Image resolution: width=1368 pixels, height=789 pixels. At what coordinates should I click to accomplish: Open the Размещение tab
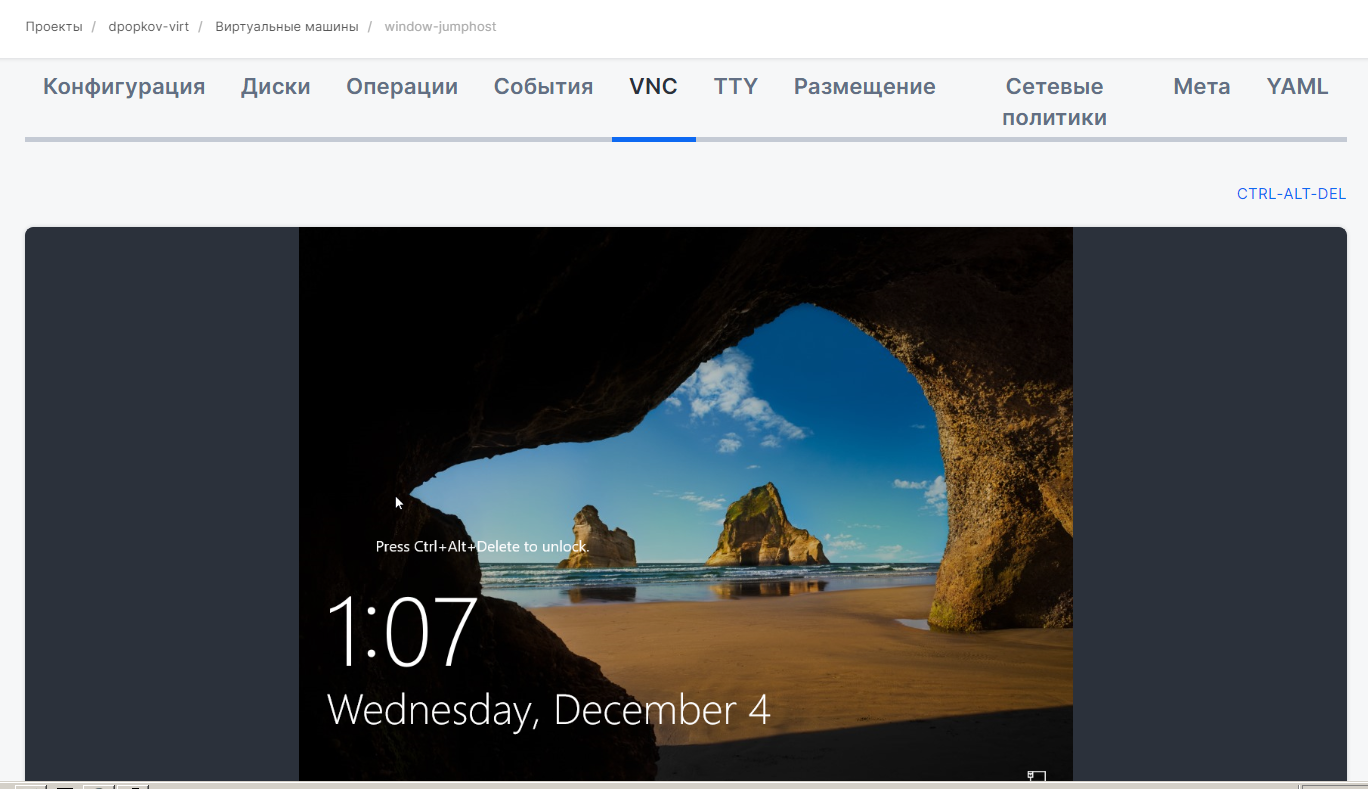pyautogui.click(x=864, y=87)
